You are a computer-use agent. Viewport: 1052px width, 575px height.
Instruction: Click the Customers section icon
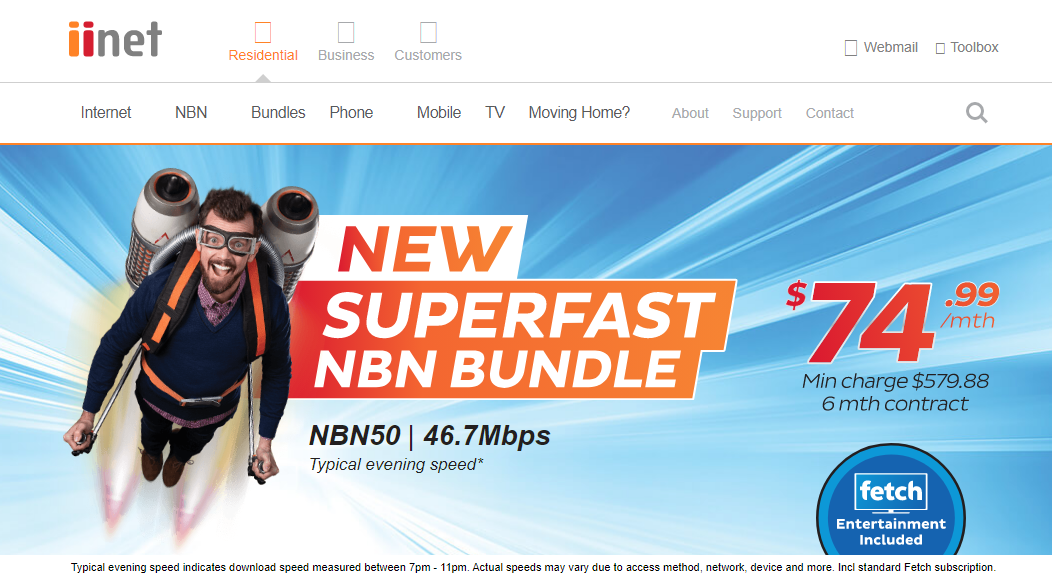[428, 32]
